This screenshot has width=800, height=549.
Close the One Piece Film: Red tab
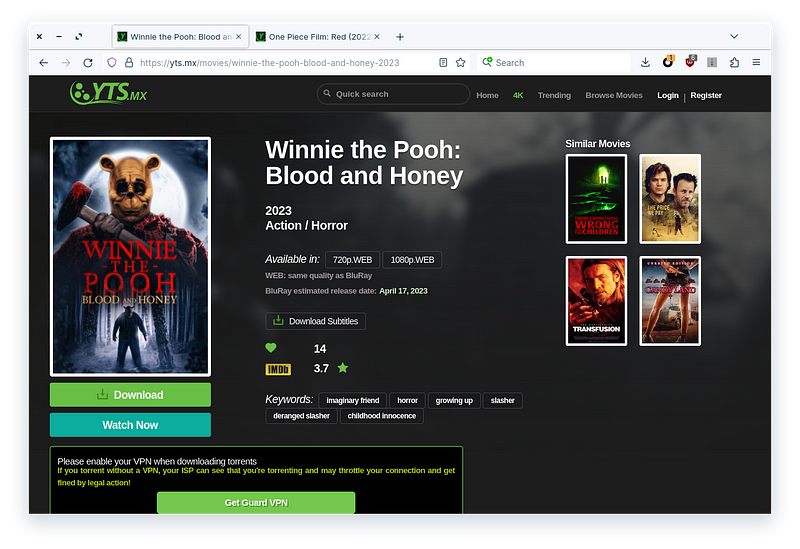tap(377, 37)
